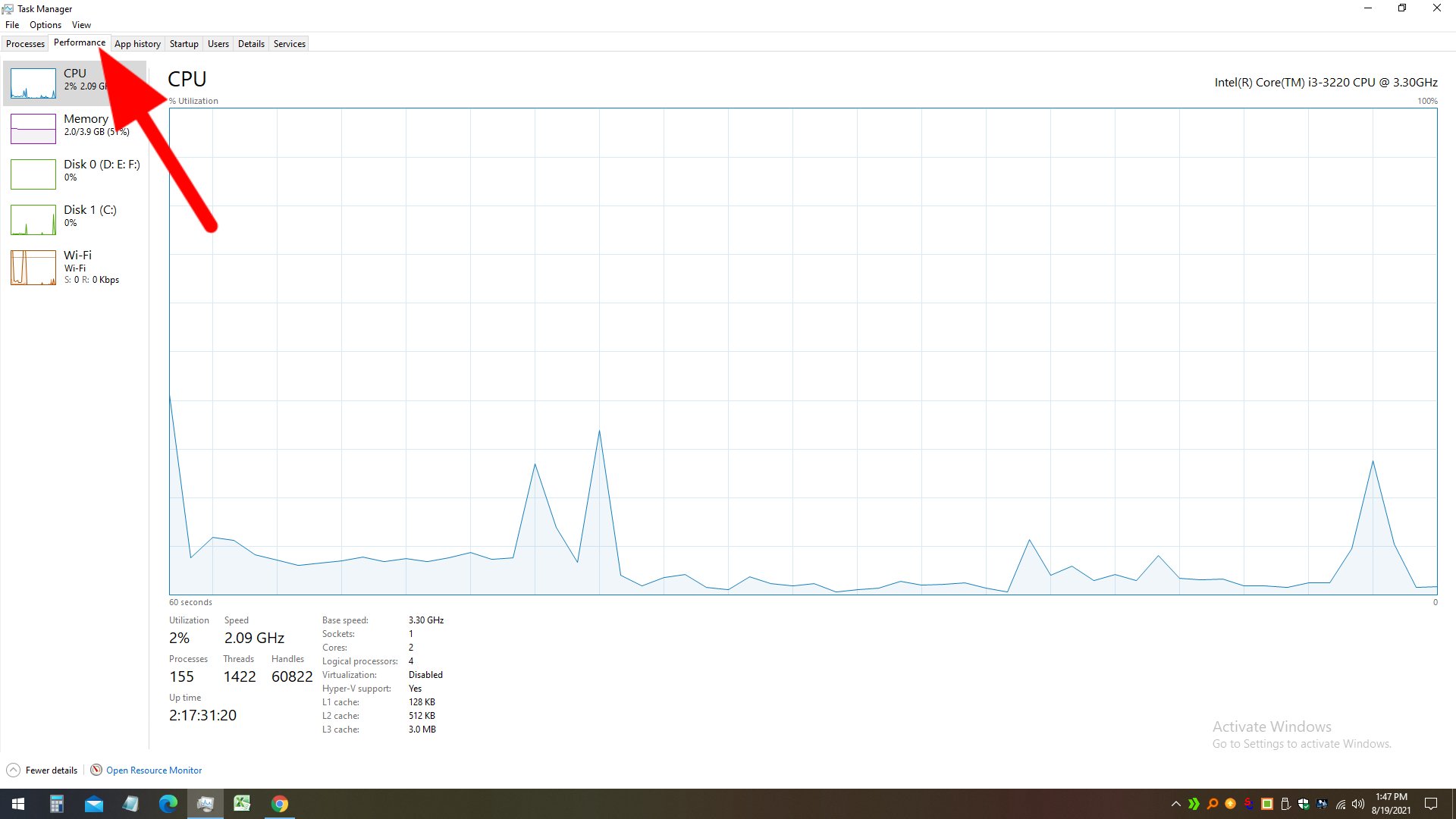Switch to the Processes tab
Image resolution: width=1456 pixels, height=819 pixels.
click(x=25, y=43)
